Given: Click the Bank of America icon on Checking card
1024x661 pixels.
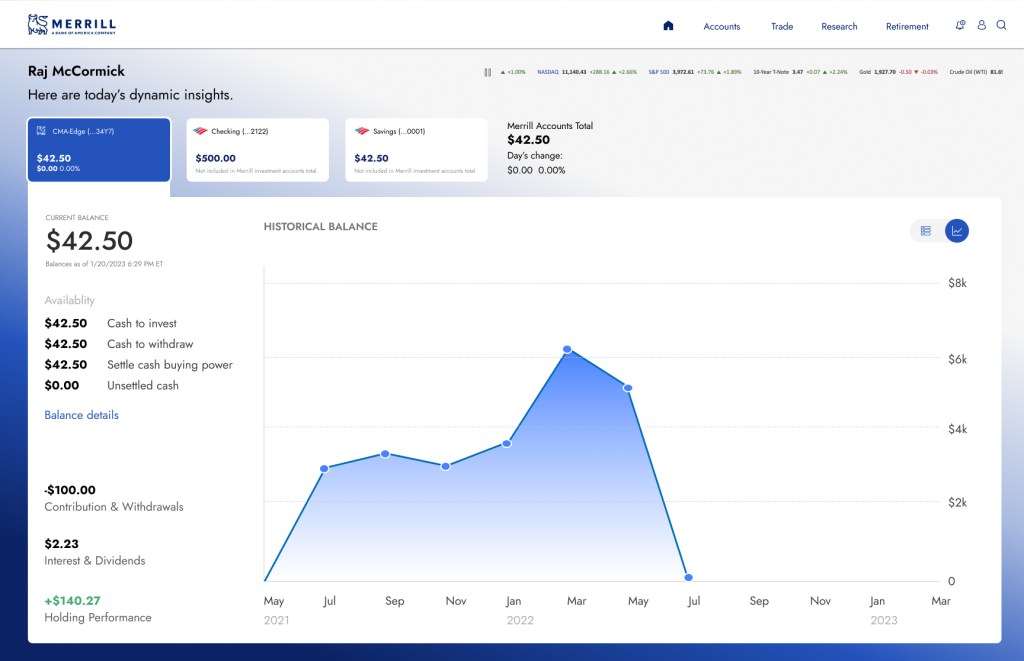Looking at the screenshot, I should pyautogui.click(x=200, y=131).
